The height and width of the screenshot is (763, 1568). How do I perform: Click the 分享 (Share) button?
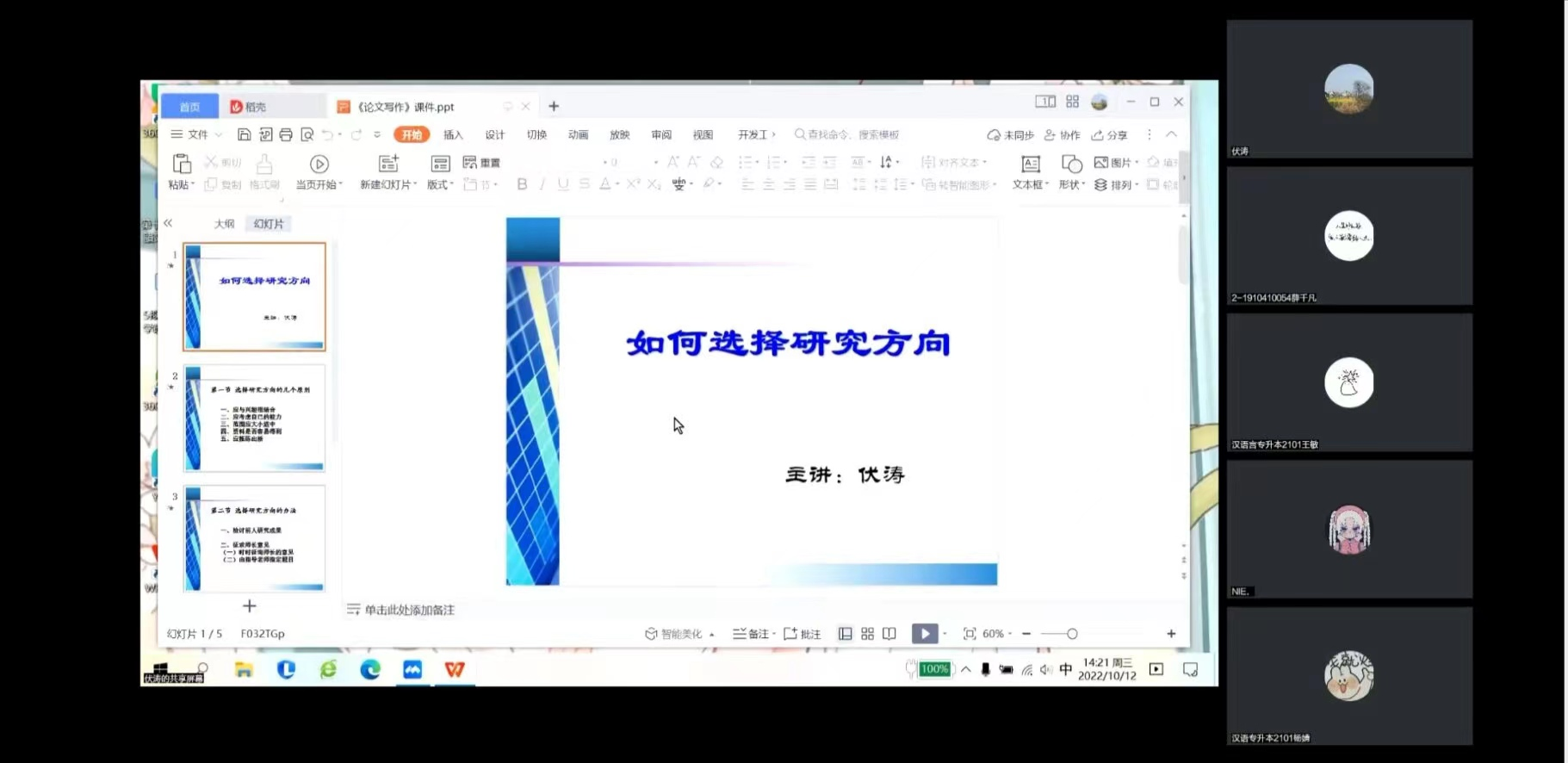pyautogui.click(x=1109, y=135)
